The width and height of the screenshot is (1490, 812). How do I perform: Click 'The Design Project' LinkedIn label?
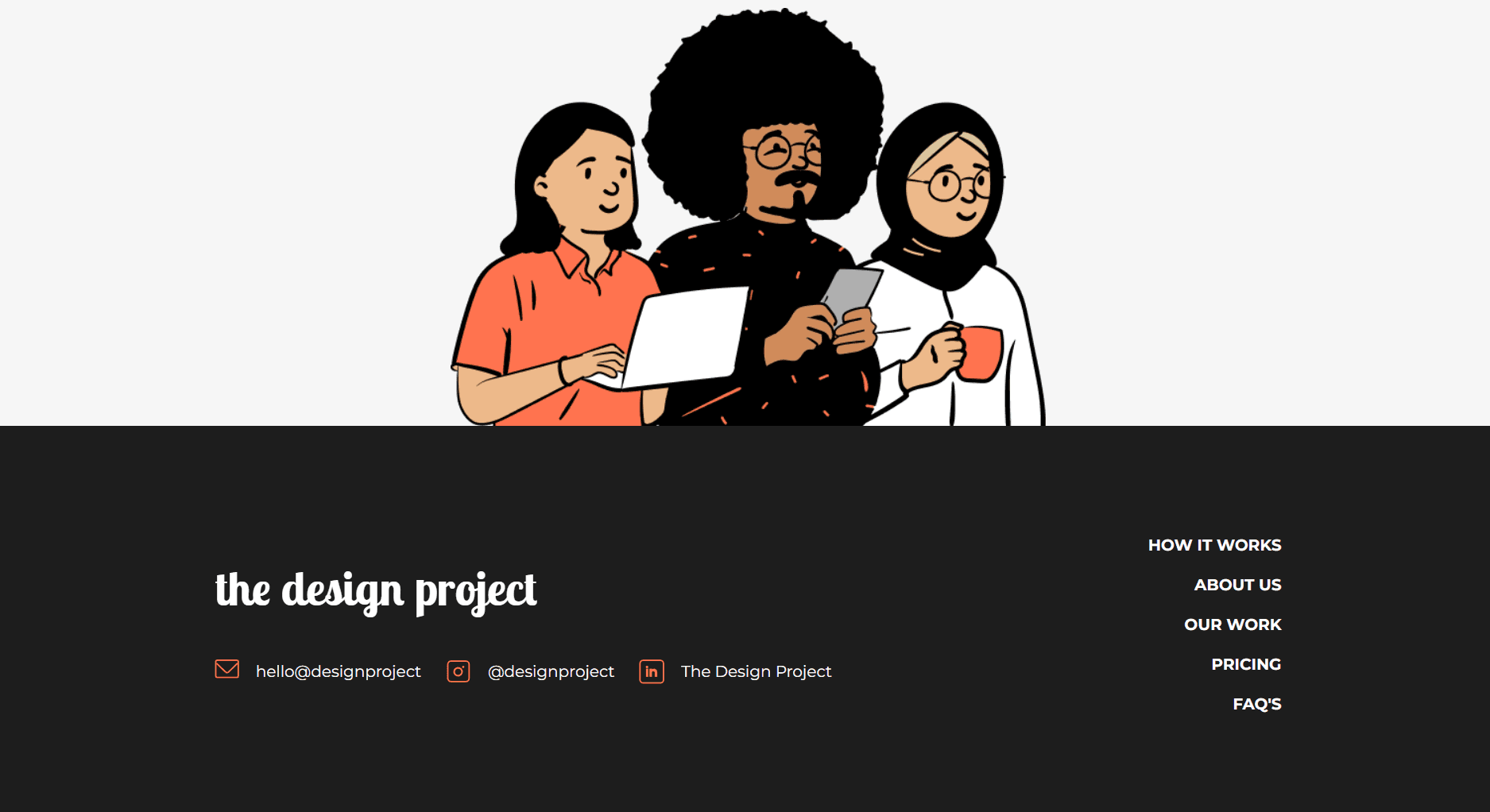coord(755,671)
